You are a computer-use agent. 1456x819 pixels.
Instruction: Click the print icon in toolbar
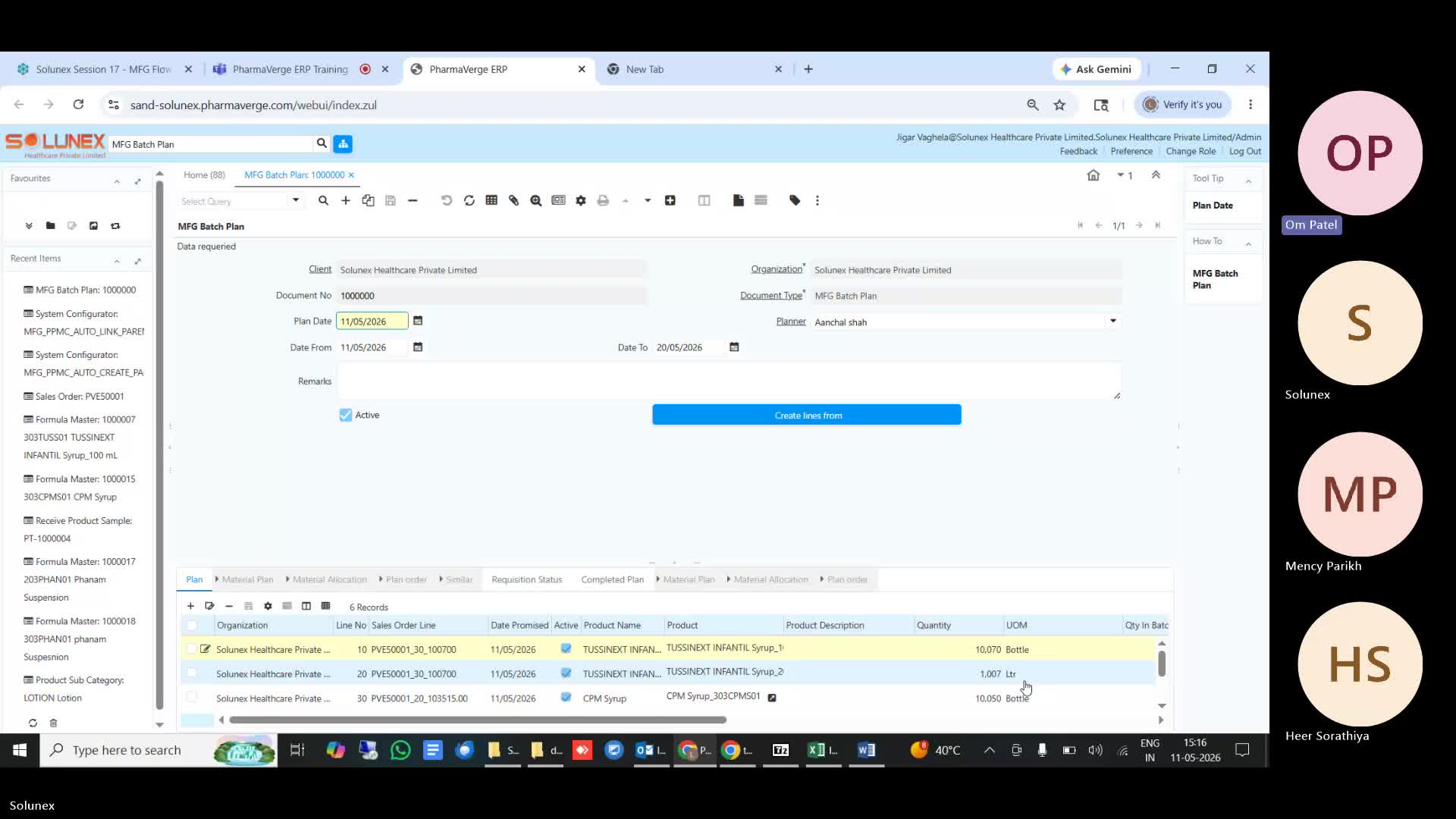pos(603,201)
